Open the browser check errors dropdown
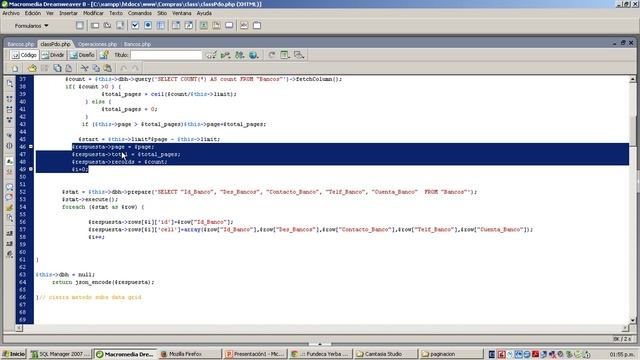The height and width of the screenshot is (360, 640). (211, 55)
